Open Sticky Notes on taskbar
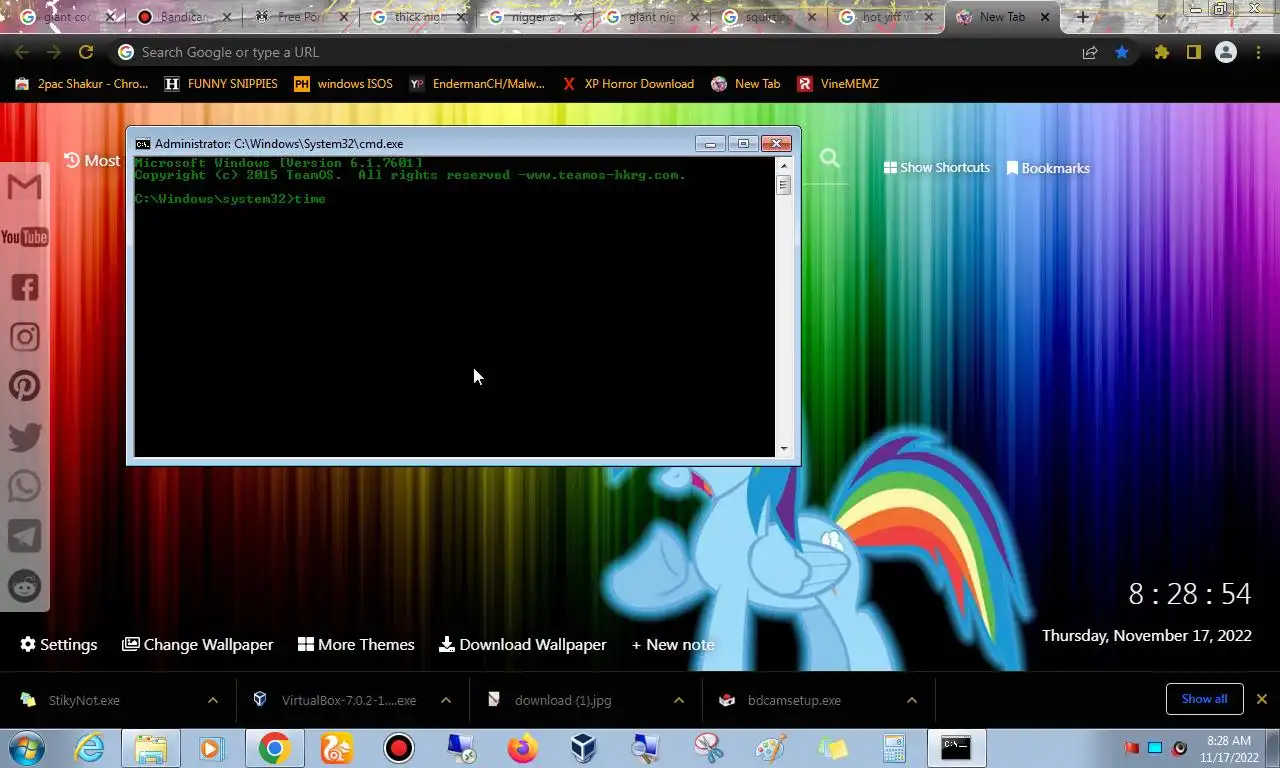The image size is (1280, 768). 832,748
